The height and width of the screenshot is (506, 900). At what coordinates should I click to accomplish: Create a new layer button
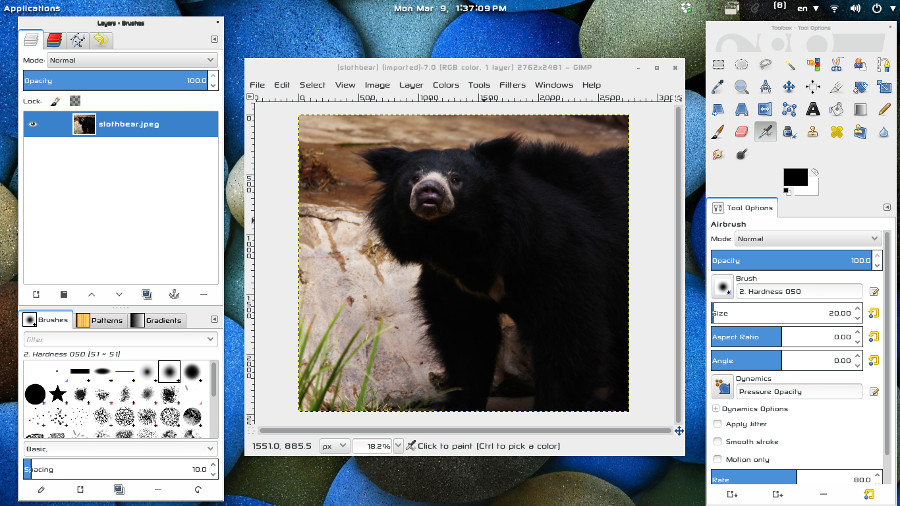pyautogui.click(x=36, y=294)
